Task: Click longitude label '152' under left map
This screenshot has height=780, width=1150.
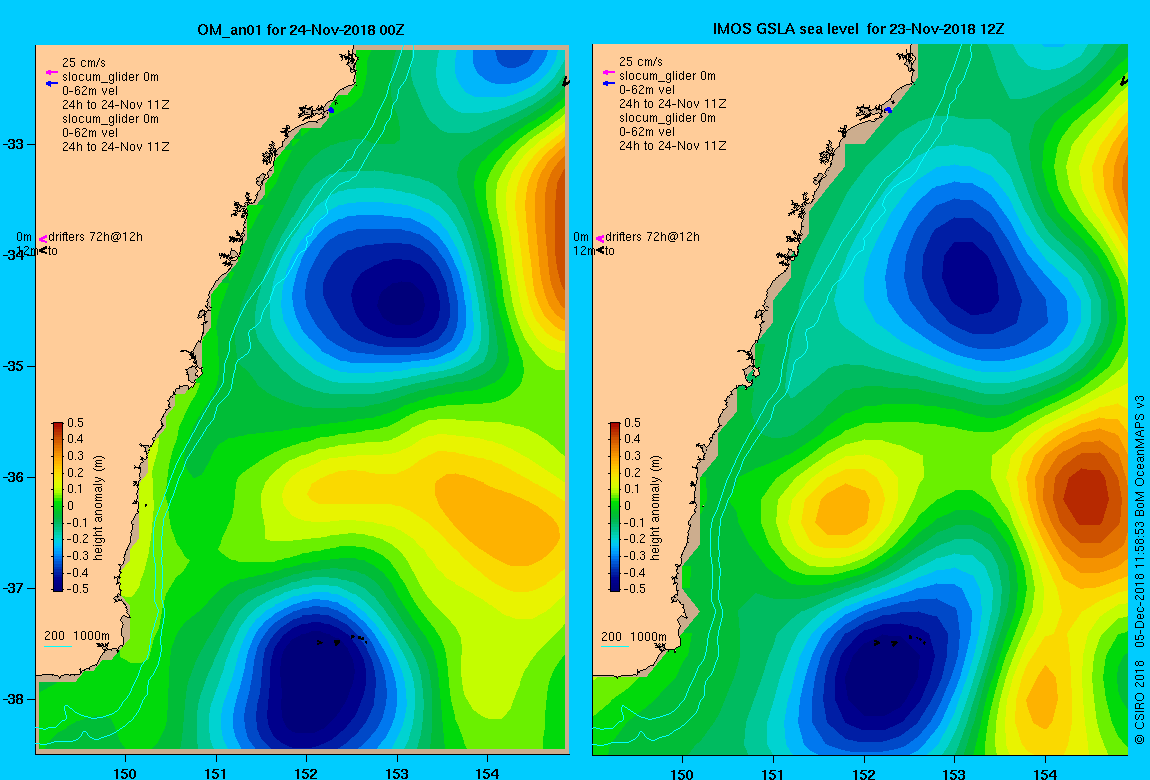Action: (x=306, y=773)
